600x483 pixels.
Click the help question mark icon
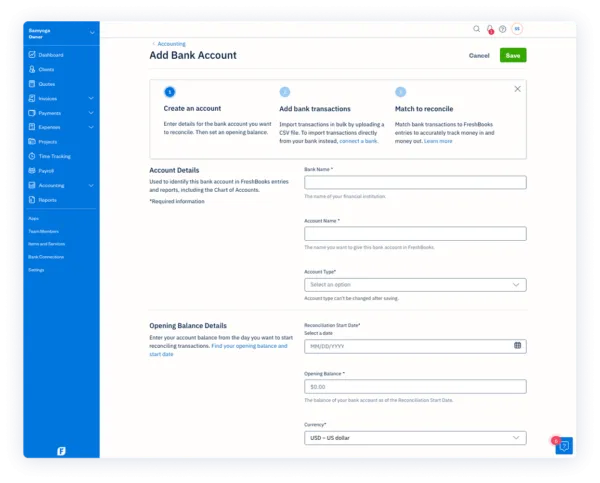(x=502, y=29)
